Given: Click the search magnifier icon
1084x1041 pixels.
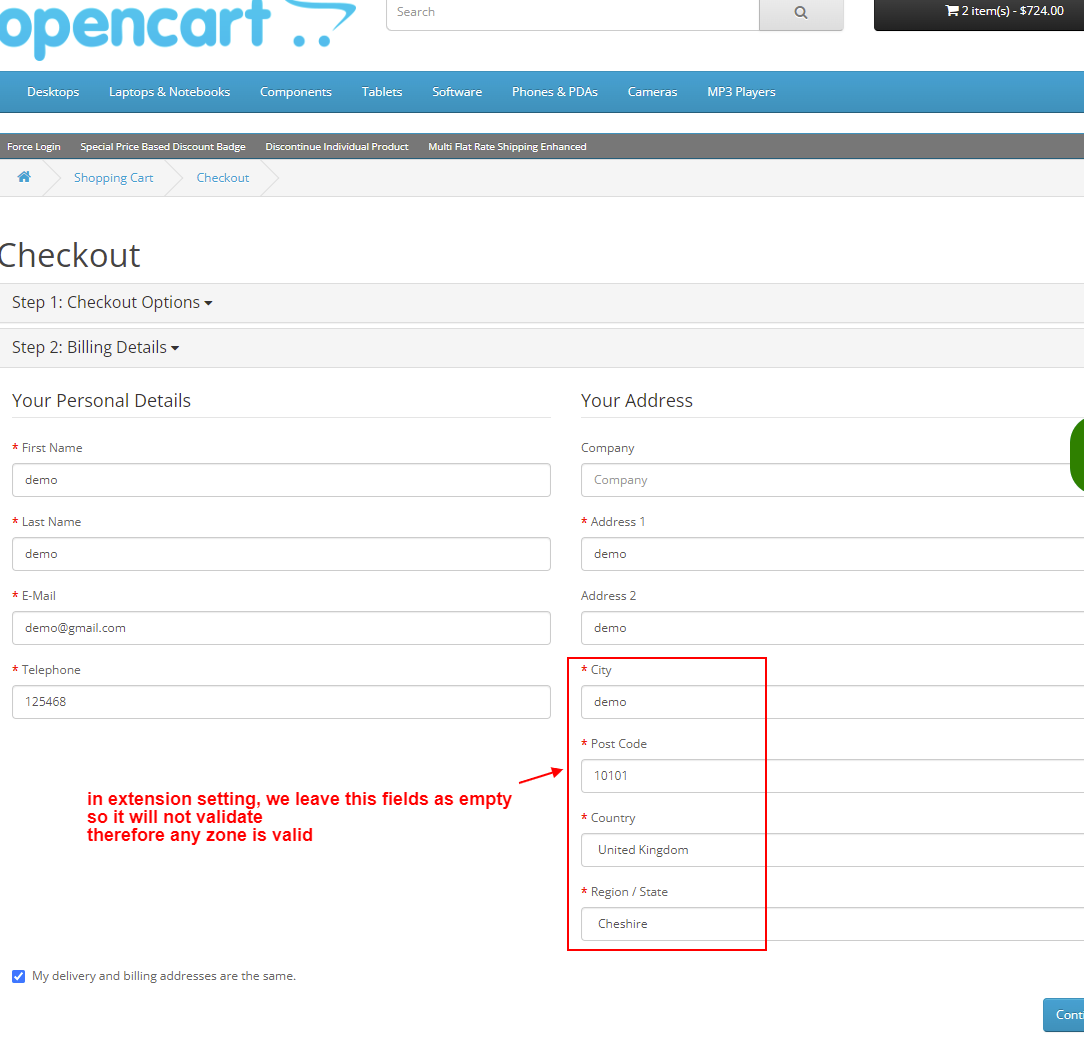Looking at the screenshot, I should (800, 15).
